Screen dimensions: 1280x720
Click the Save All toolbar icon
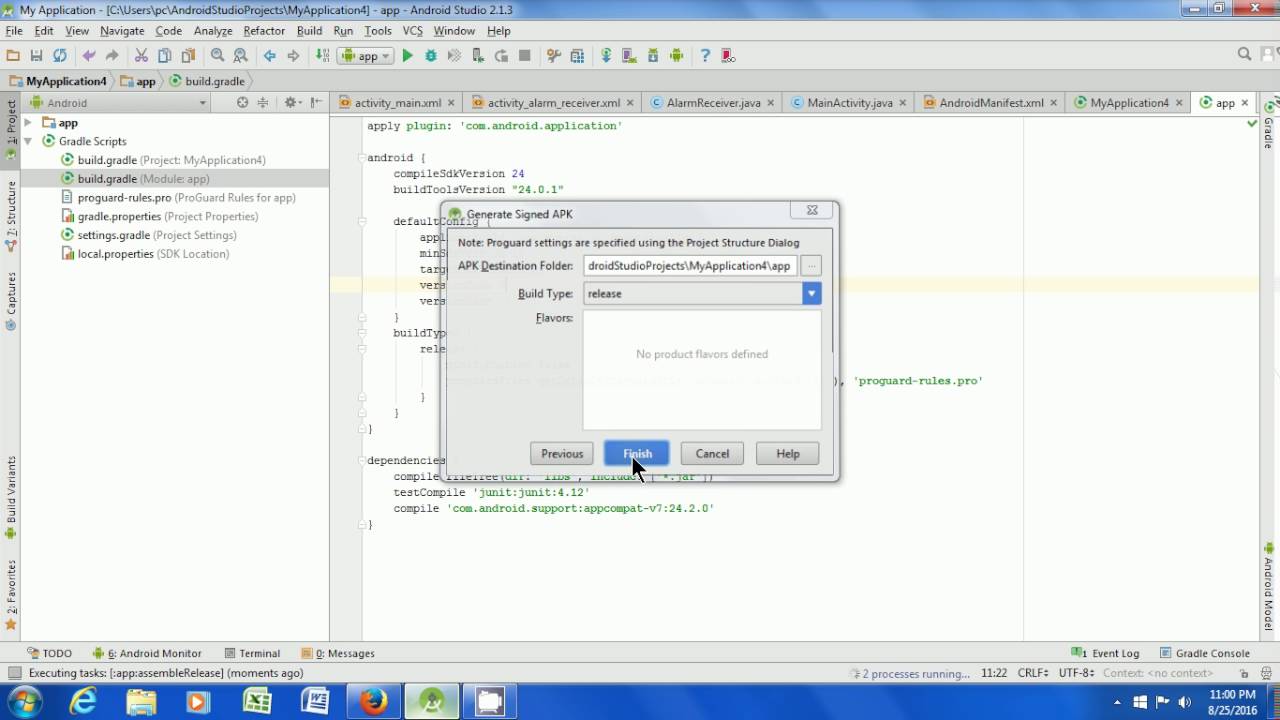36,56
